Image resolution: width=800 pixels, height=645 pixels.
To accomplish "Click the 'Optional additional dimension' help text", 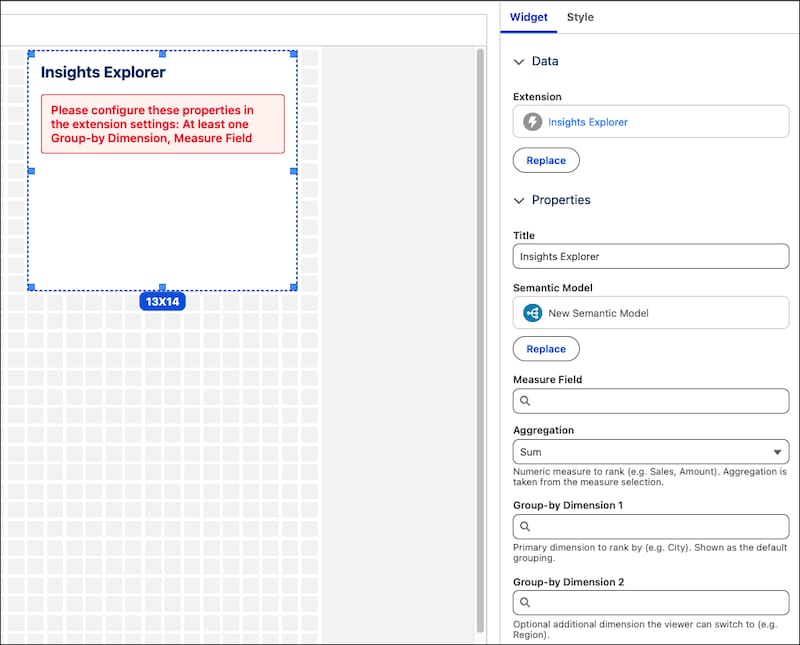I will [645, 629].
